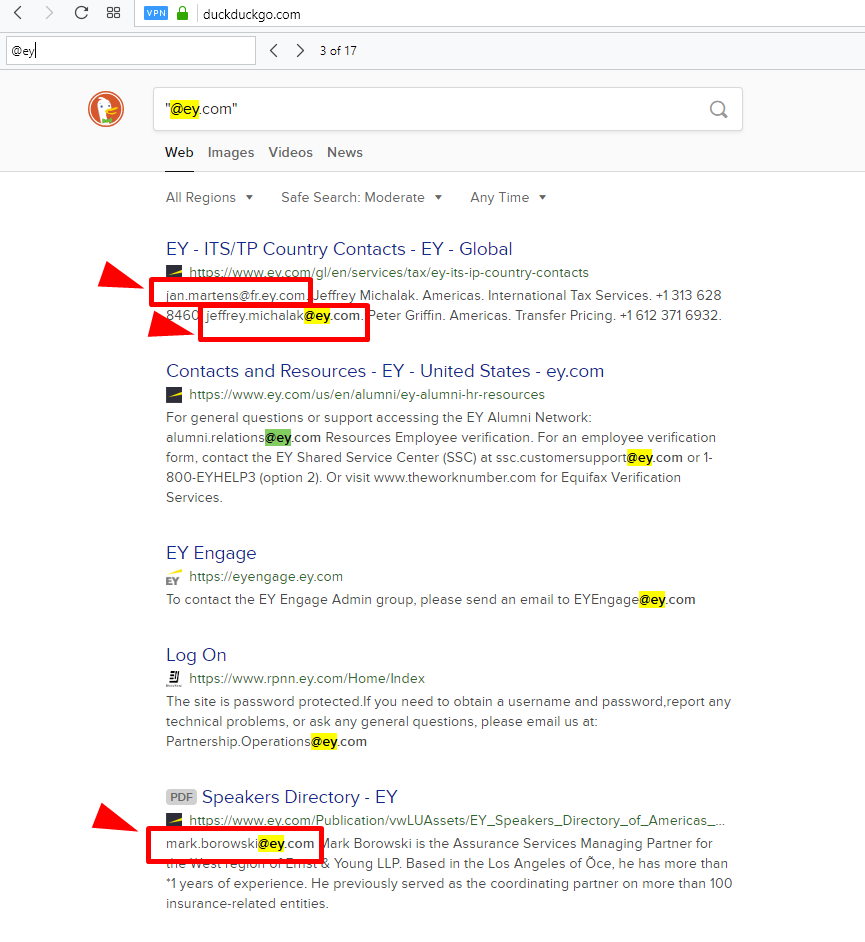Click the EY favicon next to eyengage.ey.com
865x942 pixels.
[172, 577]
